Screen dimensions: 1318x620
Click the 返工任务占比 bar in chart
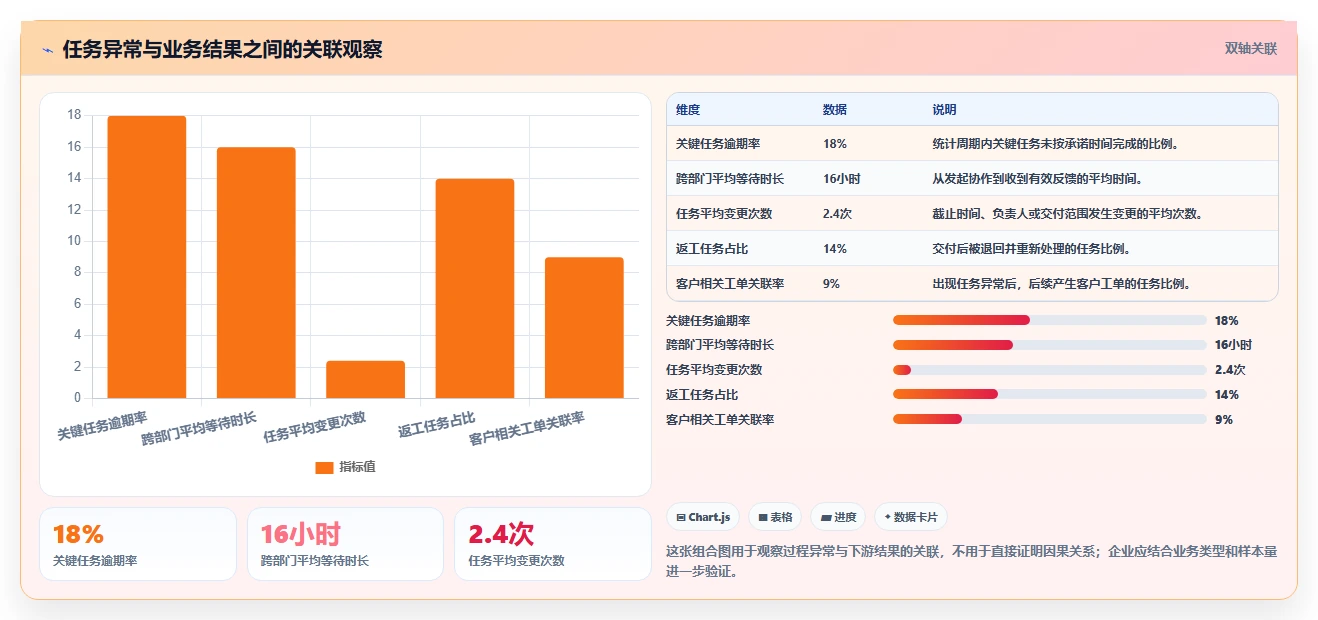[475, 288]
